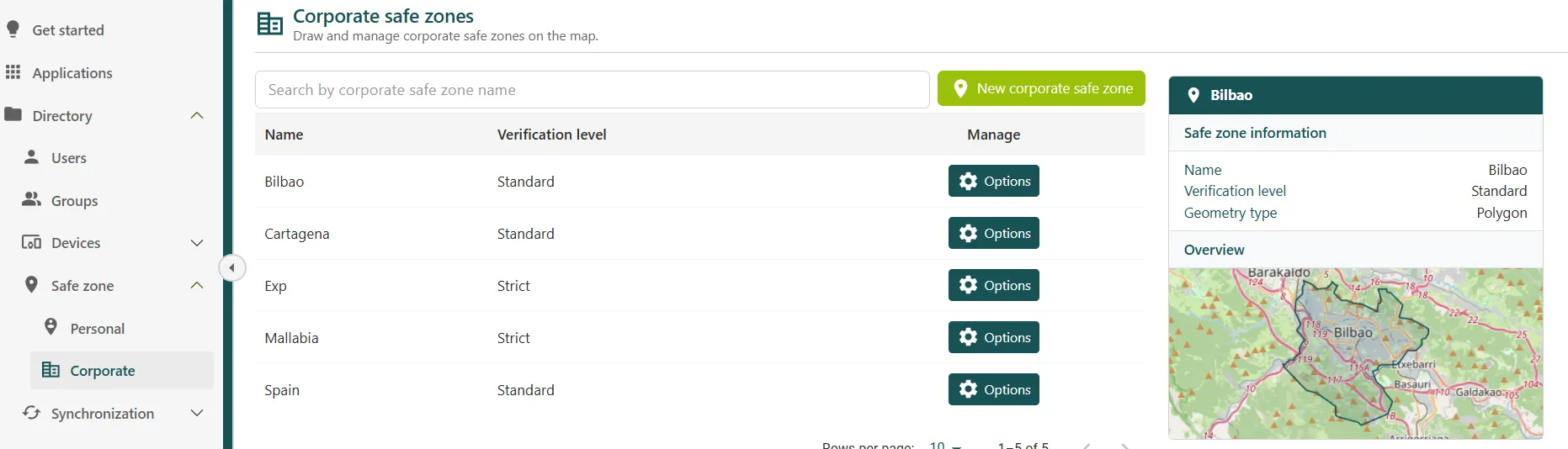Click the Get started lightbulb icon
This screenshot has width=1568, height=449.
13,29
